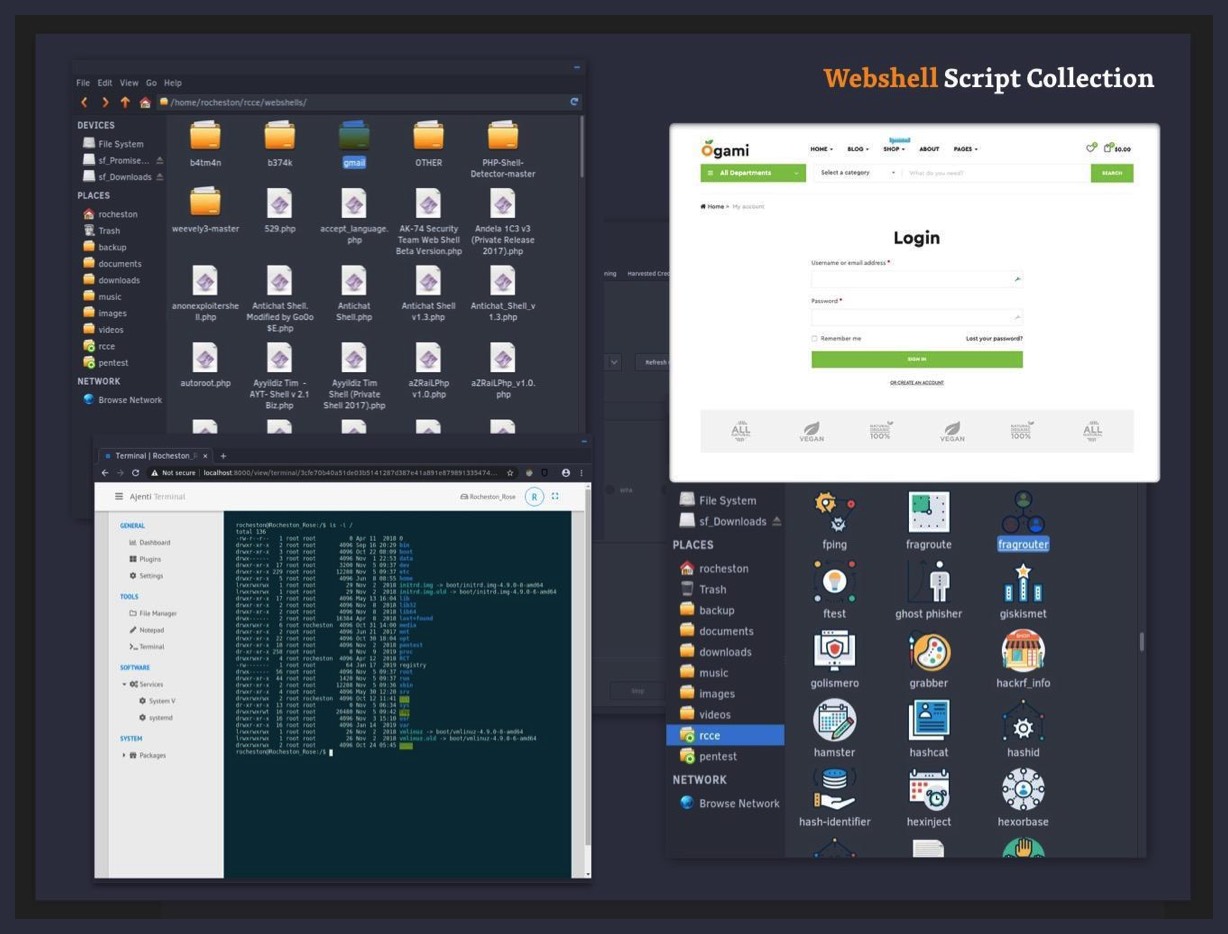Open the fping tool icon
Screen dimensions: 1228x934
tap(834, 512)
